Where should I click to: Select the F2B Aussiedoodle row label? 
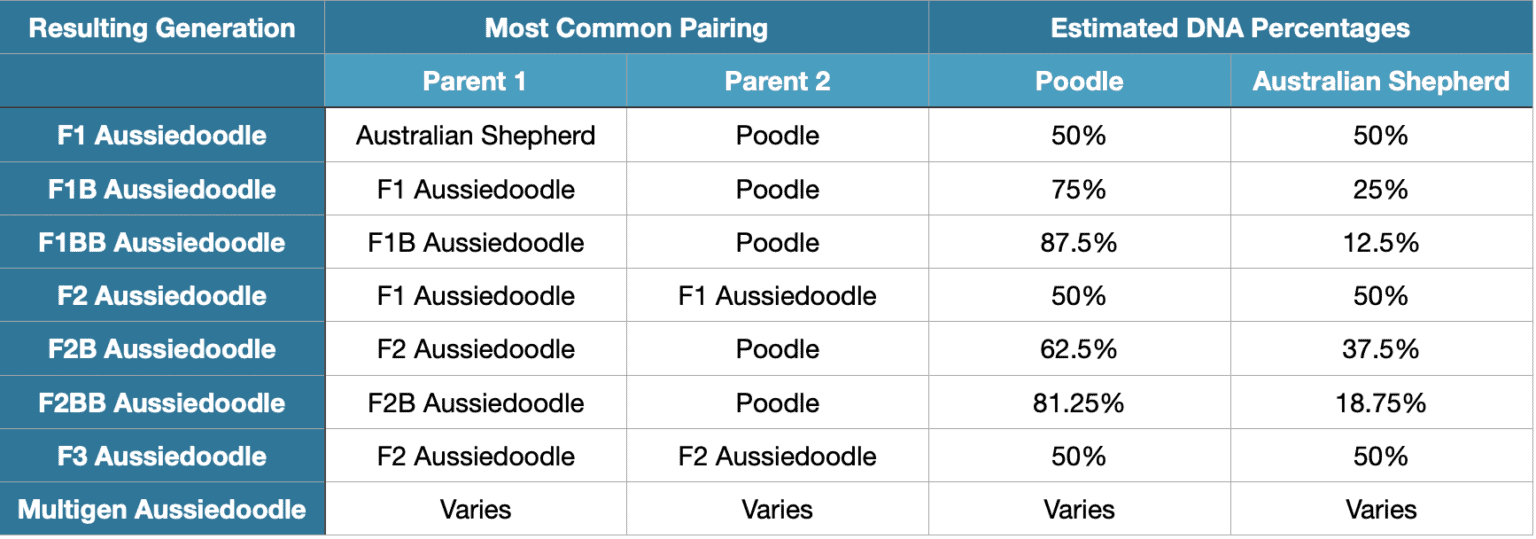pos(162,349)
